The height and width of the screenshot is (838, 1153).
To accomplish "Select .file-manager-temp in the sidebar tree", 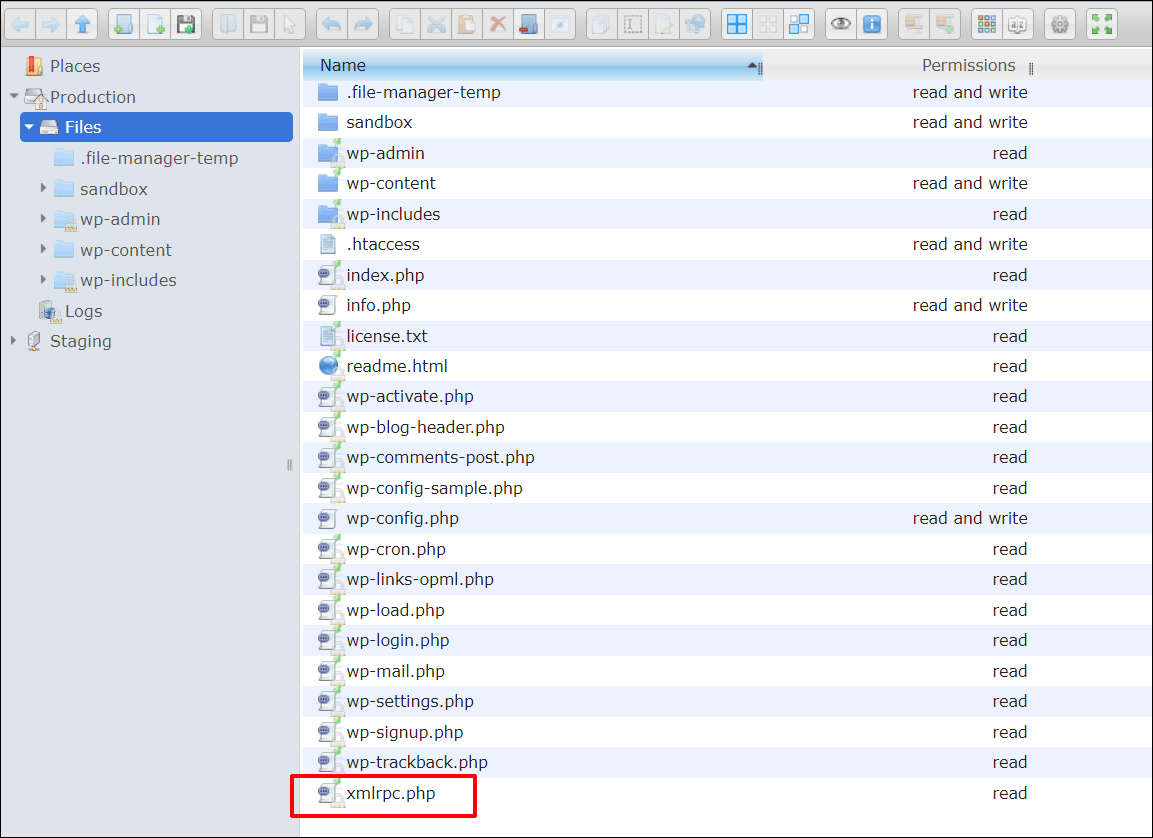I will (146, 158).
